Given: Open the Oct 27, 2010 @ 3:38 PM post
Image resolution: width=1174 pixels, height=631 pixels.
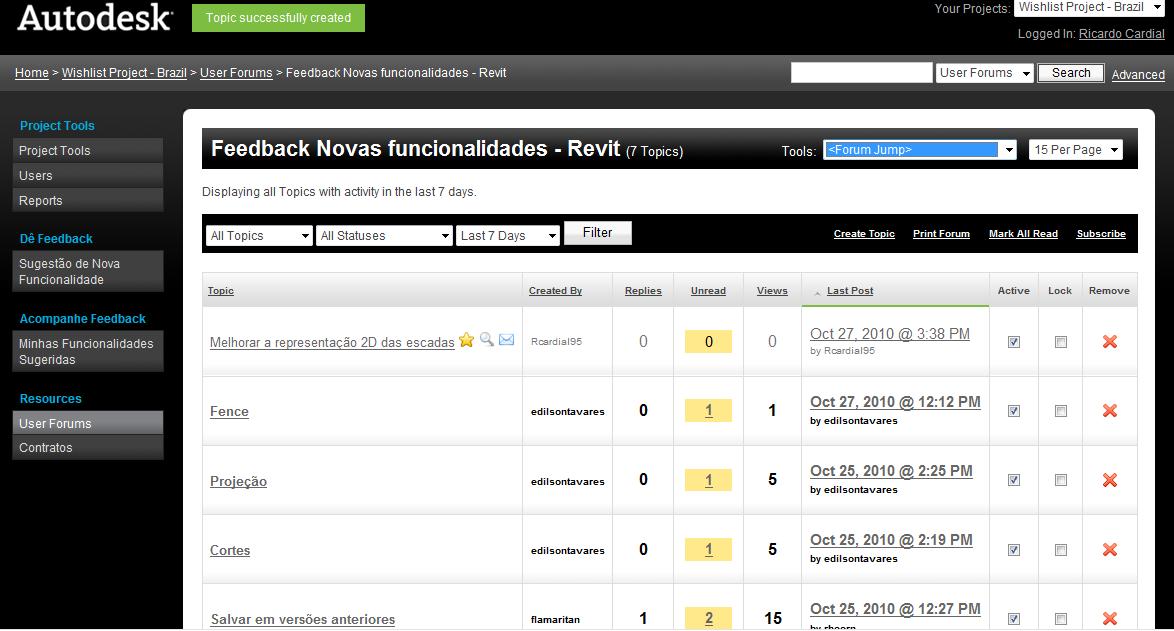Looking at the screenshot, I should click(889, 334).
